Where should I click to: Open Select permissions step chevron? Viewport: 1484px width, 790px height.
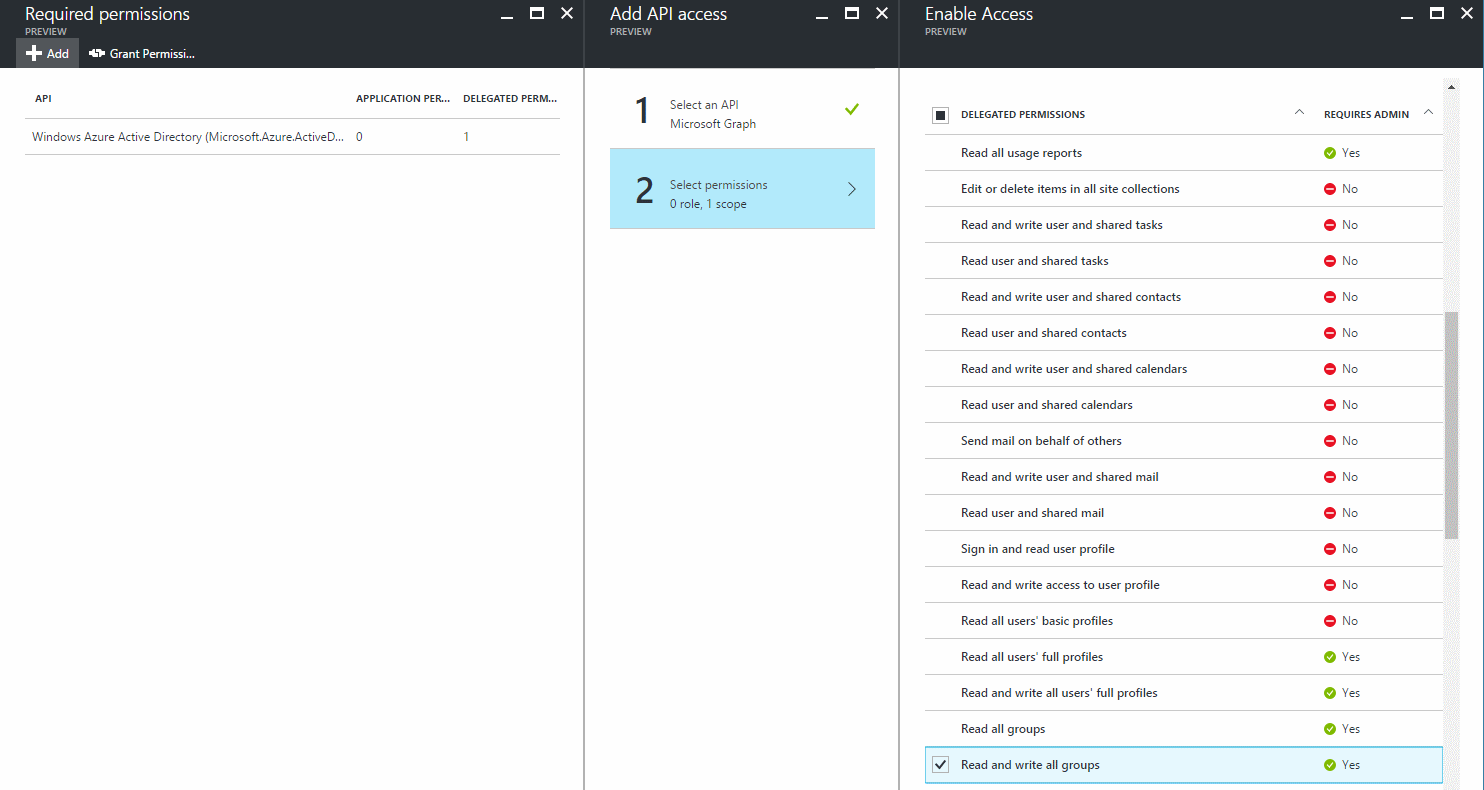pyautogui.click(x=851, y=189)
